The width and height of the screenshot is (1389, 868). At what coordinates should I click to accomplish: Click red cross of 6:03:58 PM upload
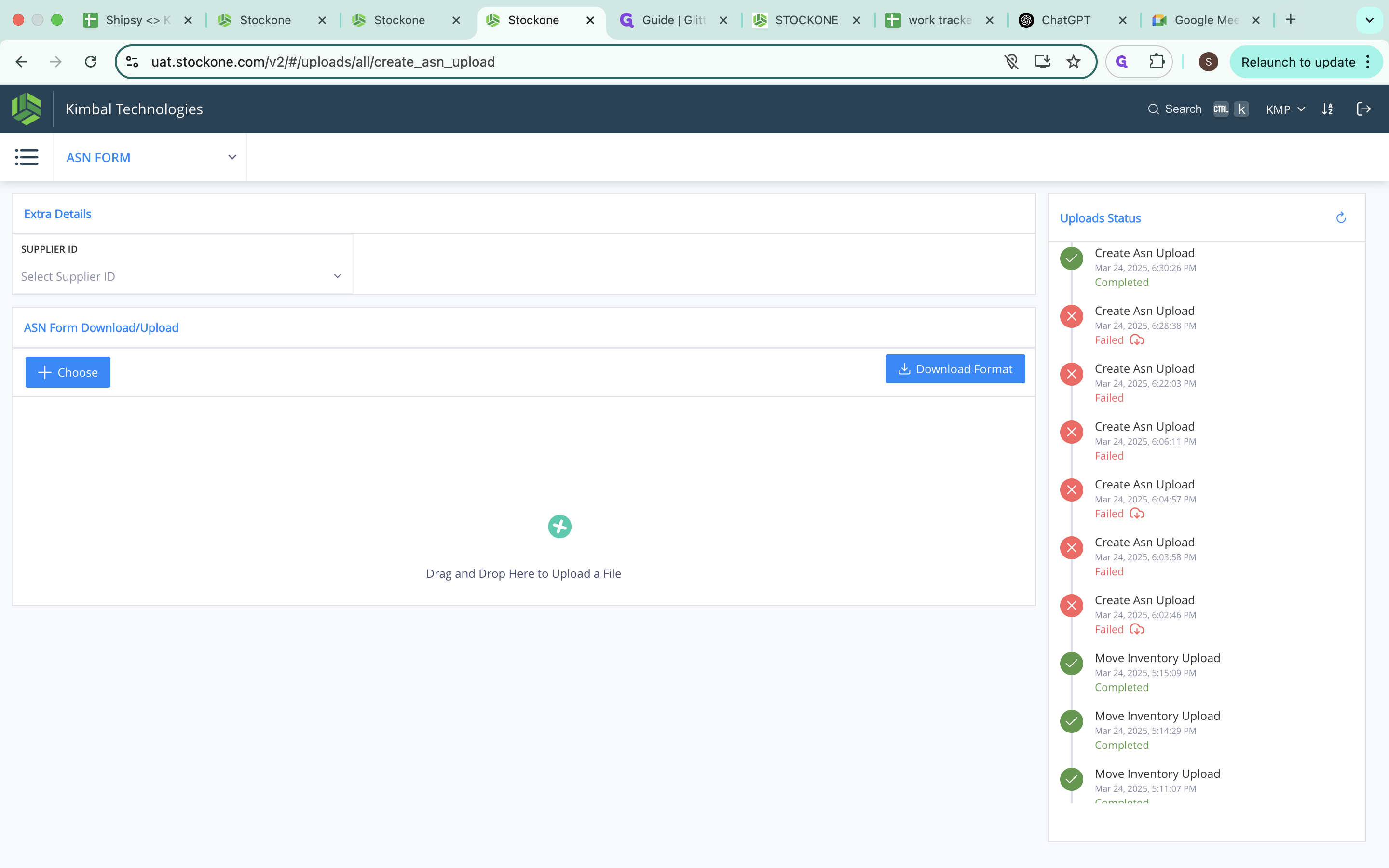(x=1072, y=548)
